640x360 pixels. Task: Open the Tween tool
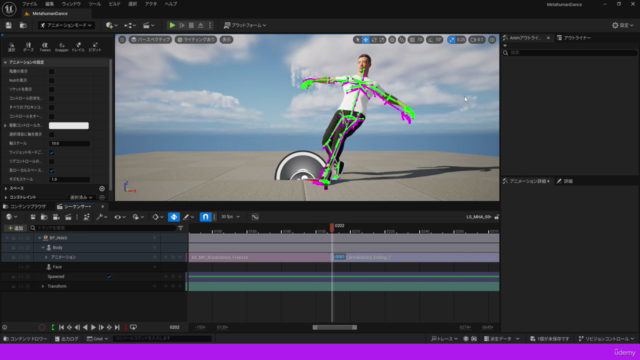click(45, 47)
